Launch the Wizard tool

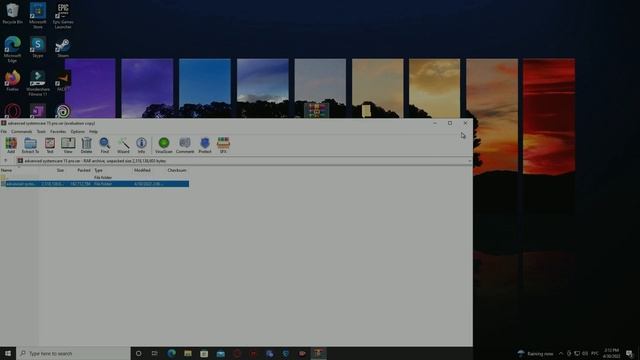123,145
